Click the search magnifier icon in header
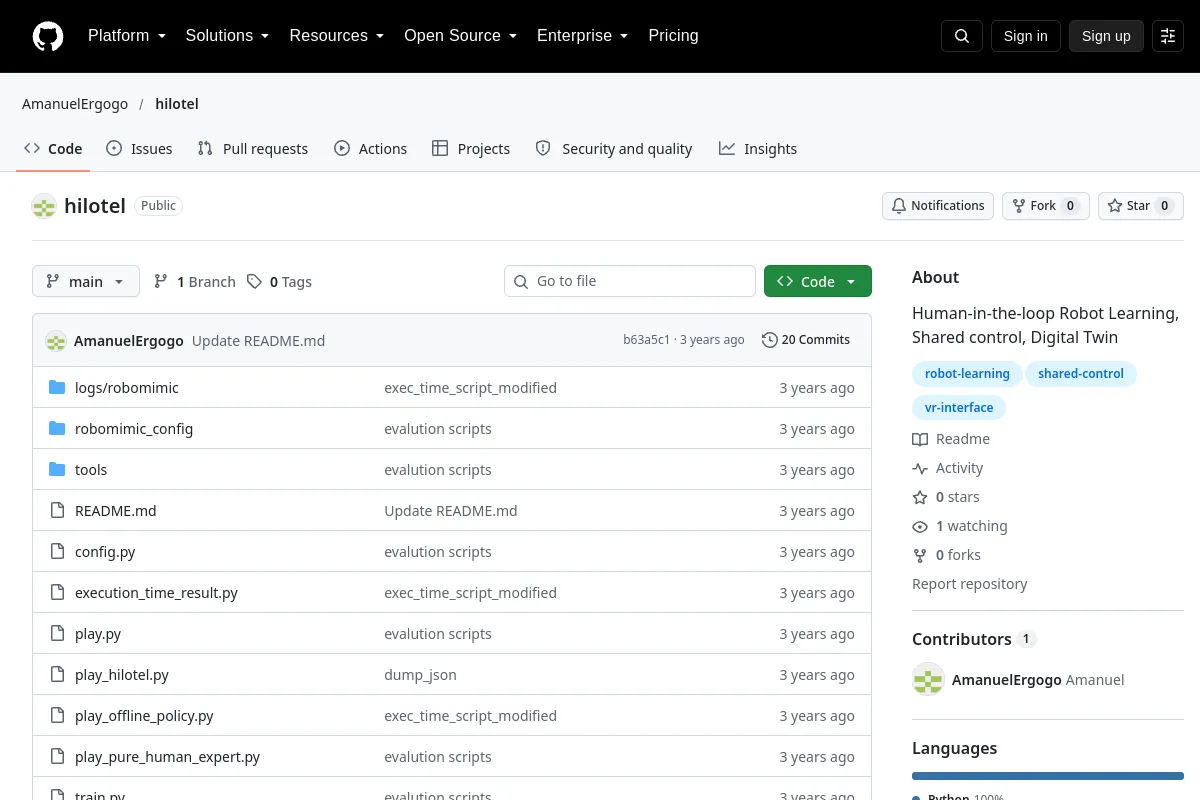Viewport: 1200px width, 800px height. [x=962, y=36]
